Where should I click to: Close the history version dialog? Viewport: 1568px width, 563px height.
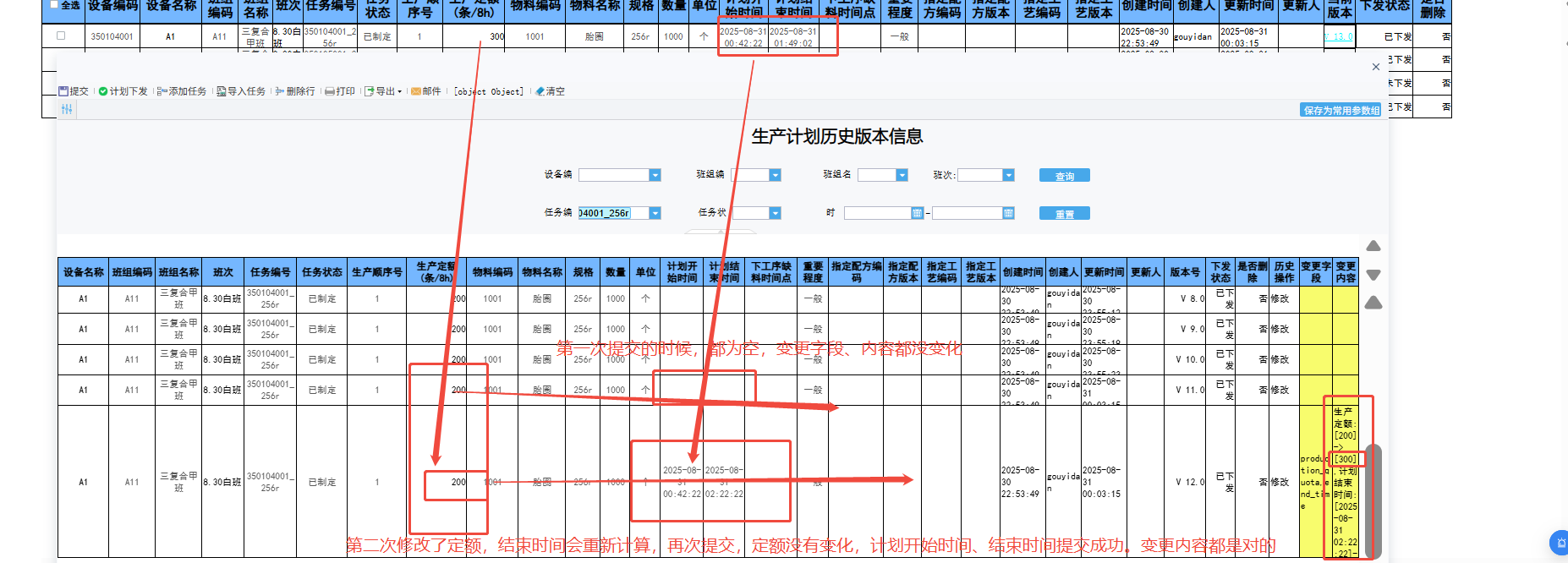[1376, 67]
